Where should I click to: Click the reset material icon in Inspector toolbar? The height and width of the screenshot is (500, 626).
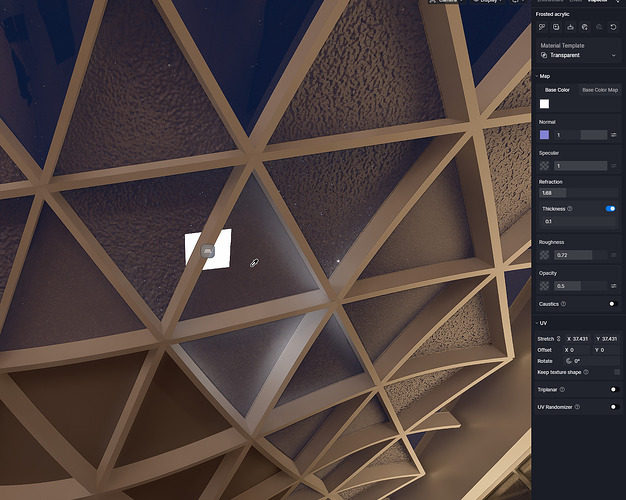[613, 27]
